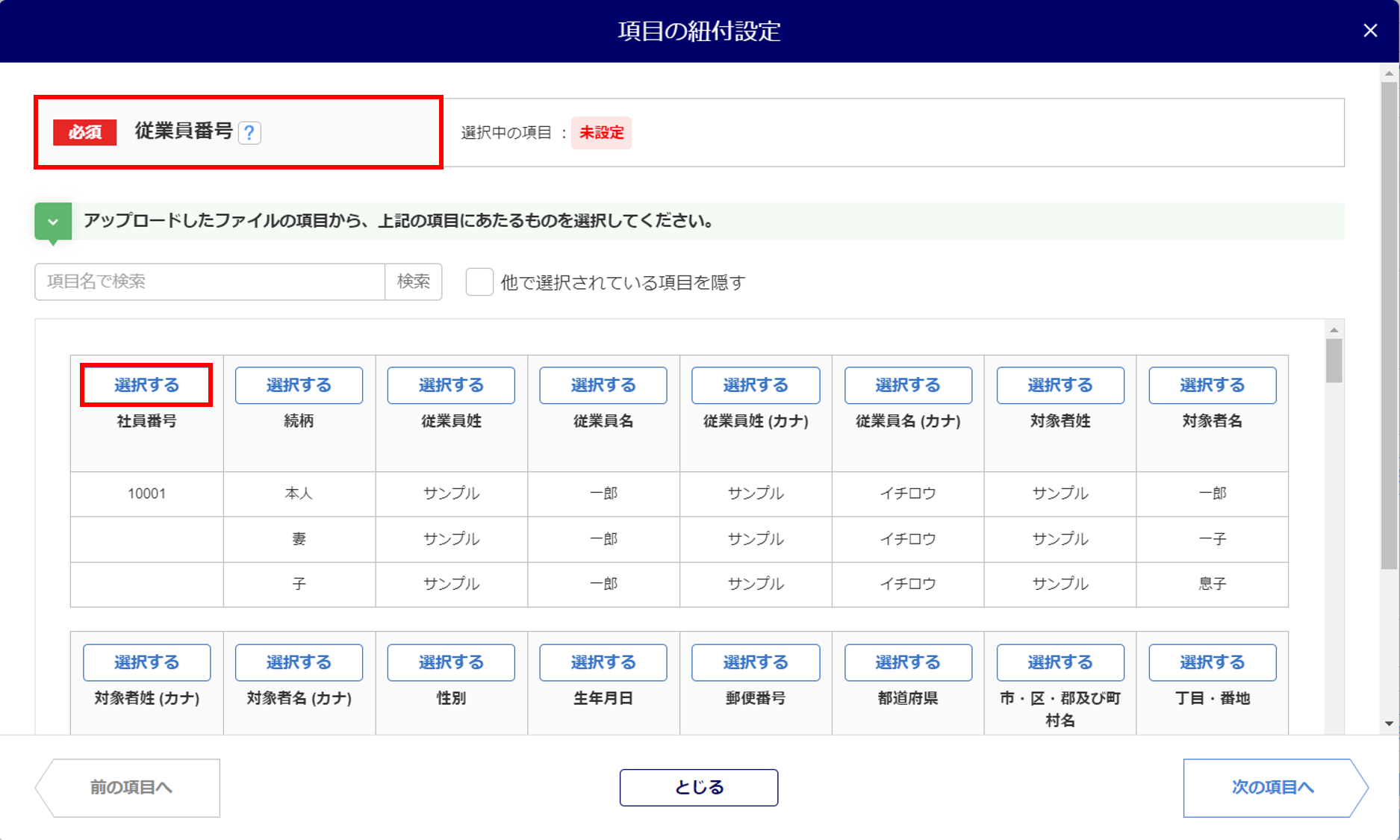Go back with 前の項目へ
1400x840 pixels.
tap(131, 788)
